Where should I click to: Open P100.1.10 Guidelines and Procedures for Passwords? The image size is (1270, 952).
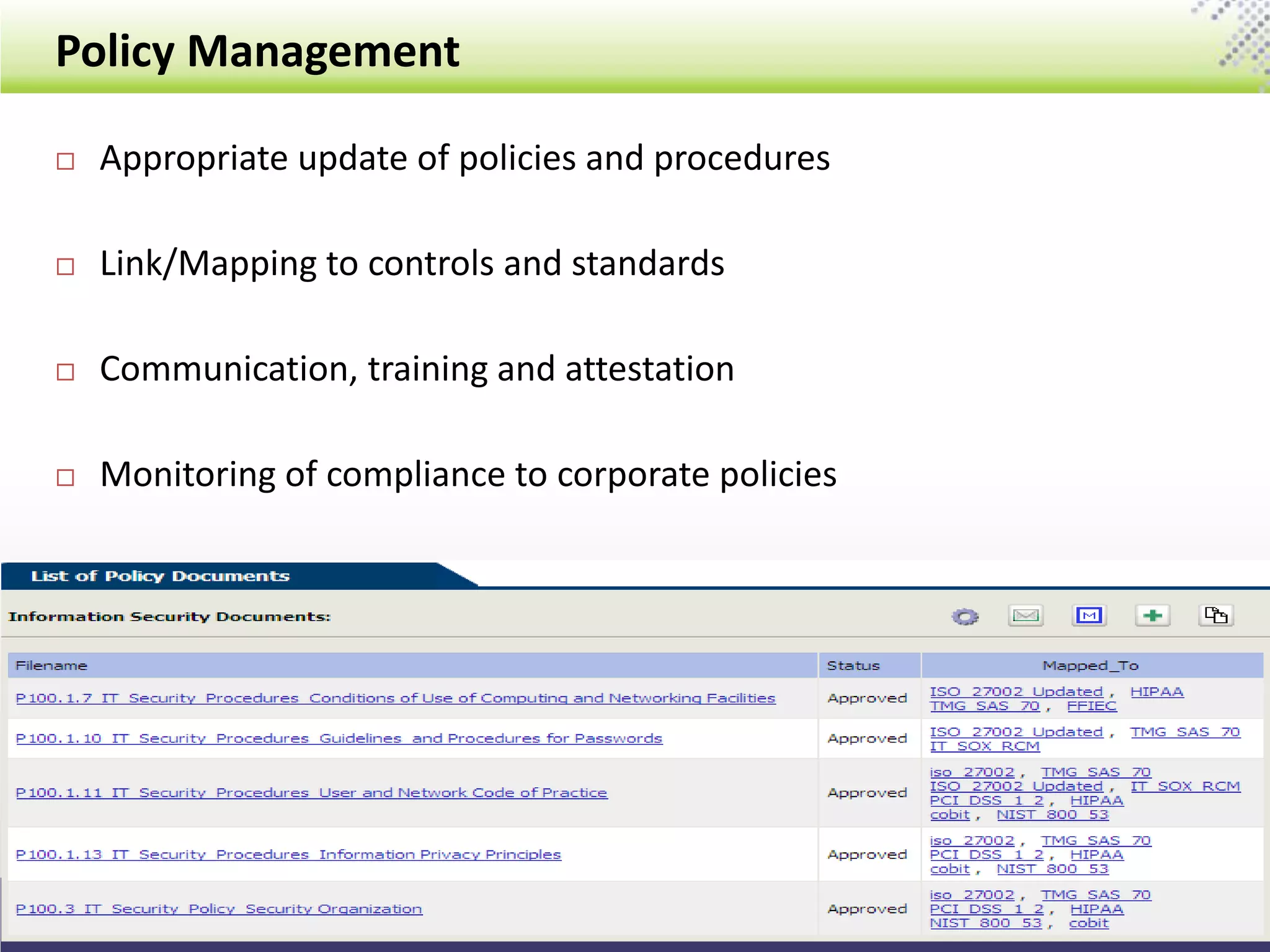coord(339,738)
